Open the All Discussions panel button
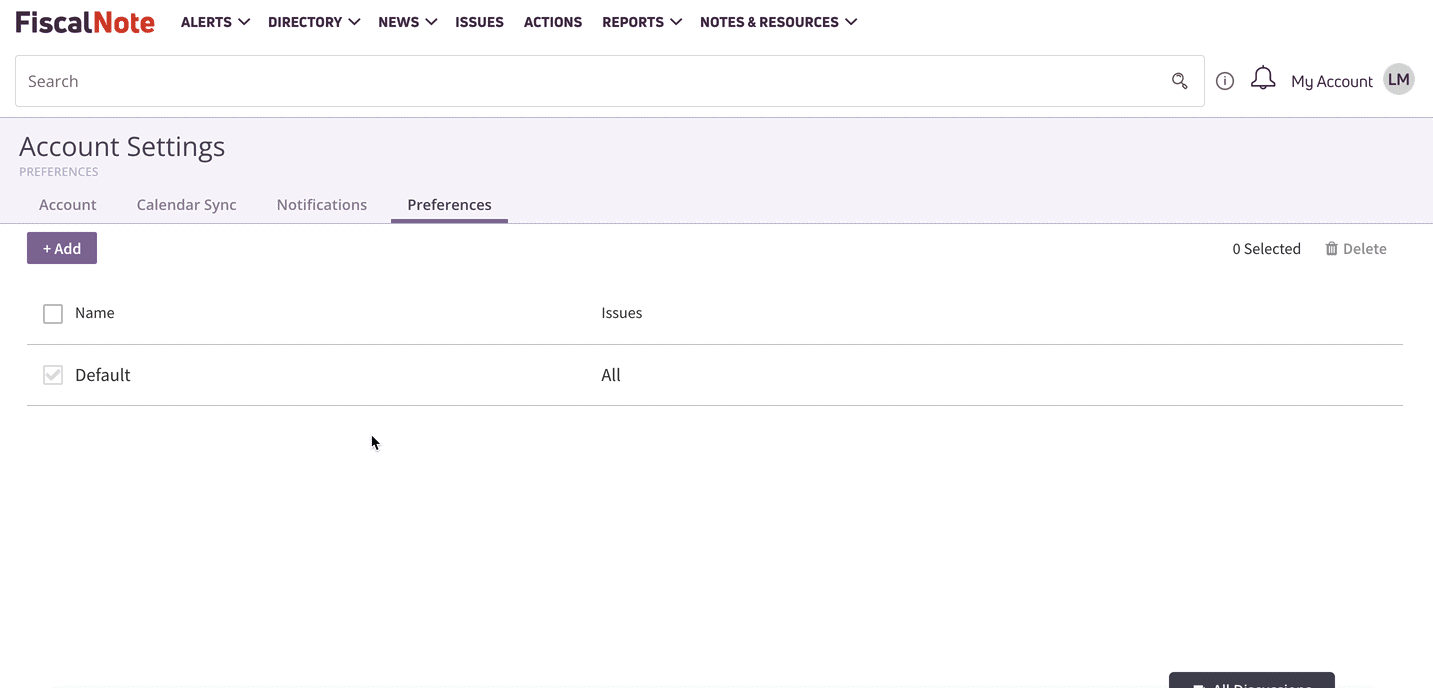This screenshot has height=688, width=1433. 1252,681
